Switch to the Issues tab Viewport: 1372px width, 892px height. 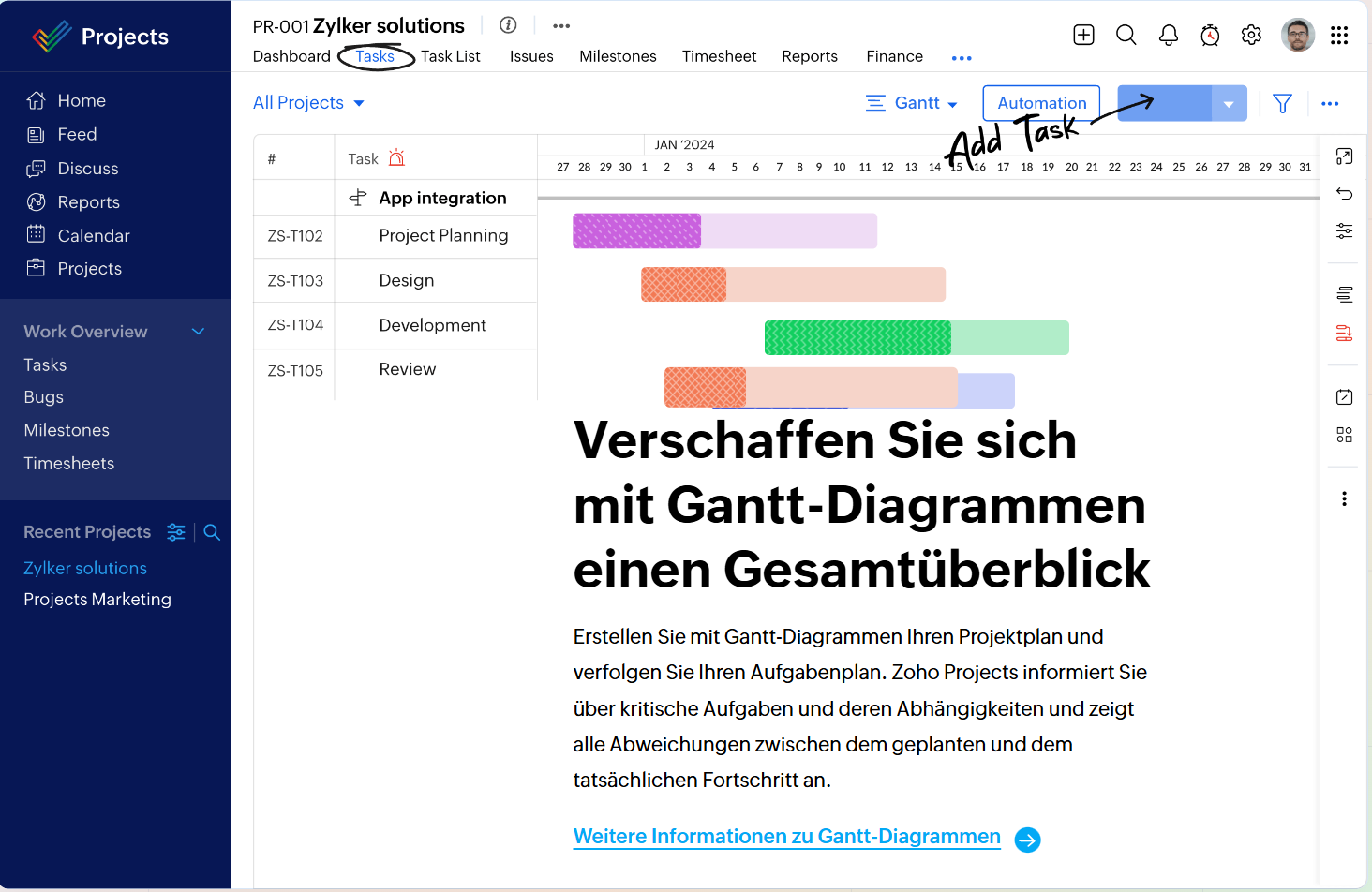click(x=531, y=56)
